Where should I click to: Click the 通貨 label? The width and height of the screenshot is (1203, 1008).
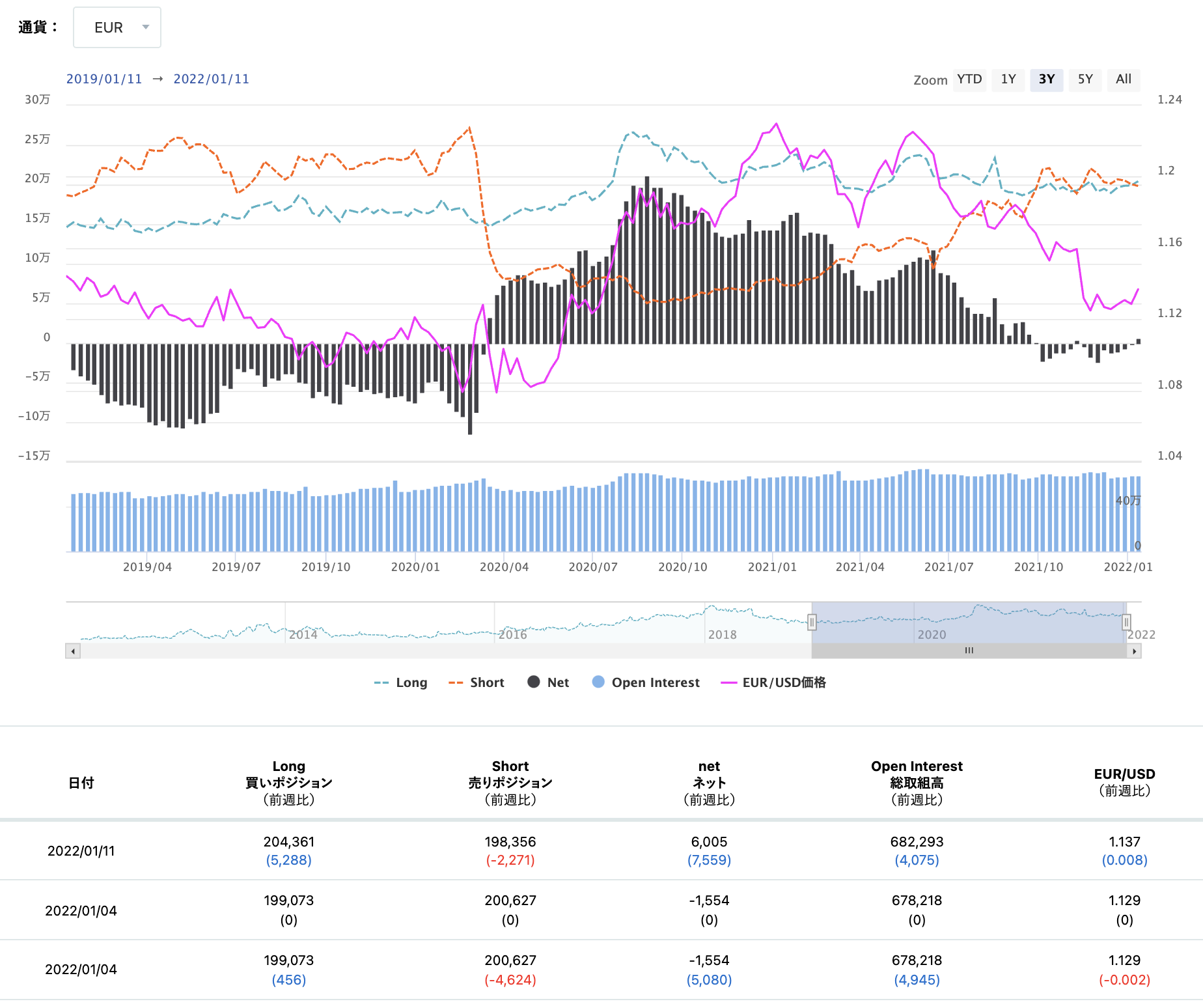tap(38, 27)
